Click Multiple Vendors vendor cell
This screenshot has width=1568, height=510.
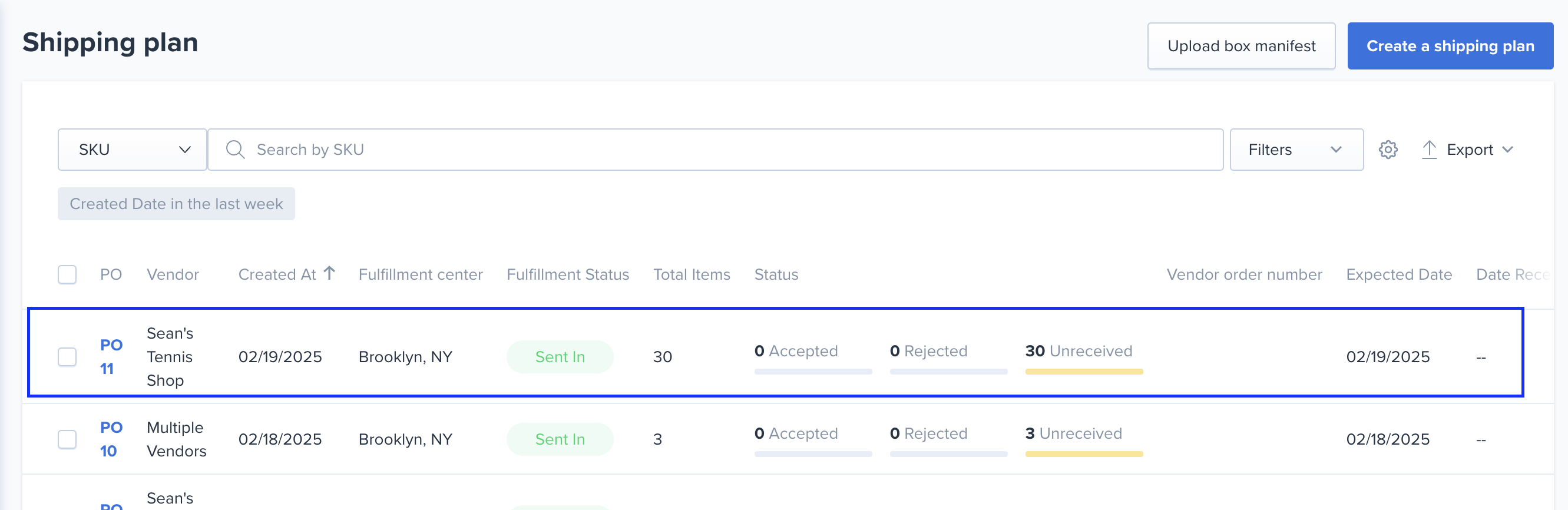(x=177, y=439)
